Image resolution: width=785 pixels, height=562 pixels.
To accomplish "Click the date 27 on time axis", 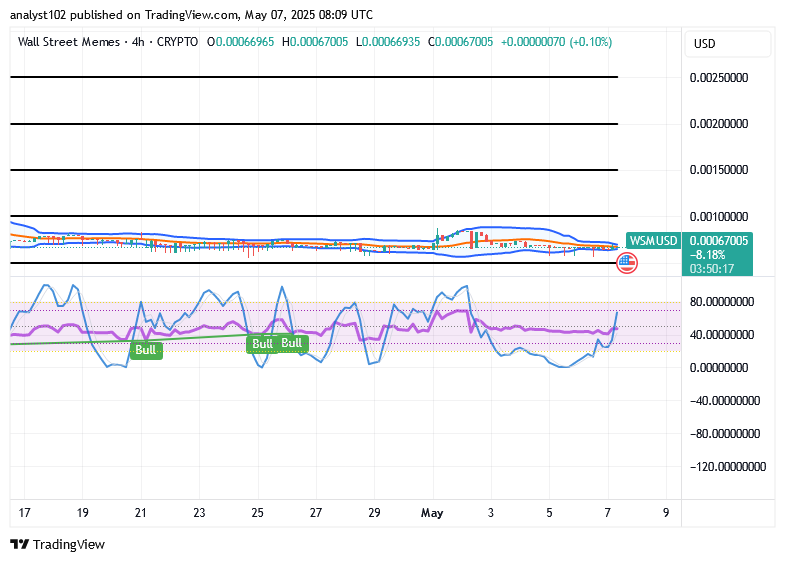I will tap(315, 513).
